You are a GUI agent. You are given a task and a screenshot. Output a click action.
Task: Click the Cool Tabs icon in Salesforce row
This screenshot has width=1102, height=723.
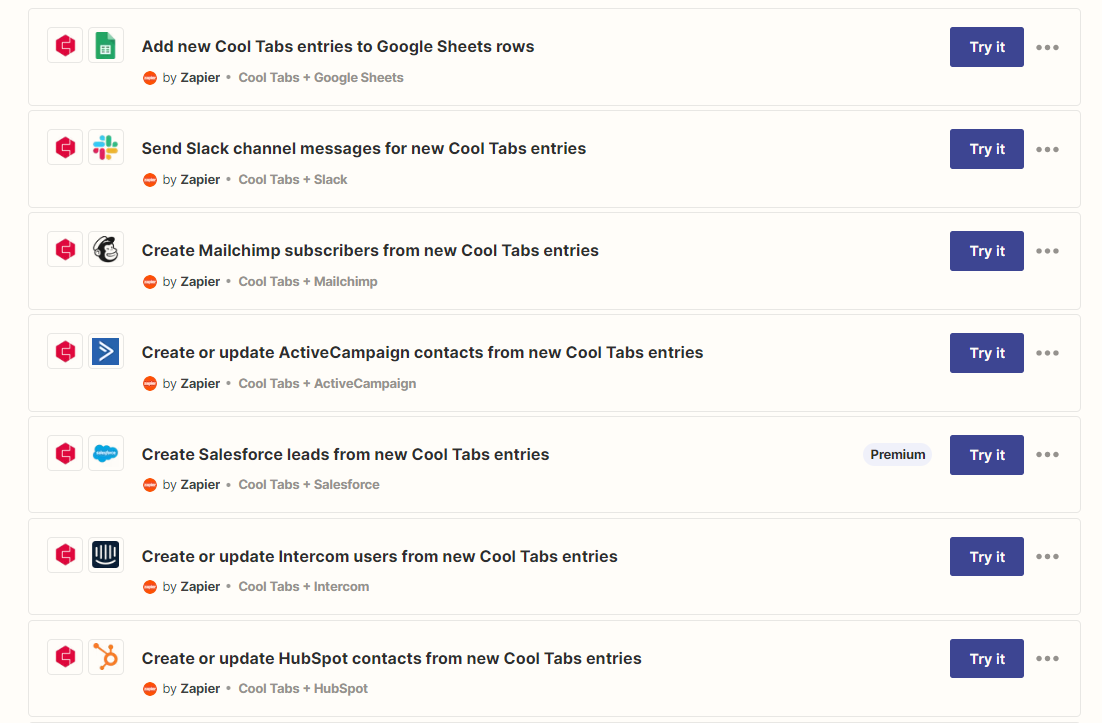click(x=65, y=453)
